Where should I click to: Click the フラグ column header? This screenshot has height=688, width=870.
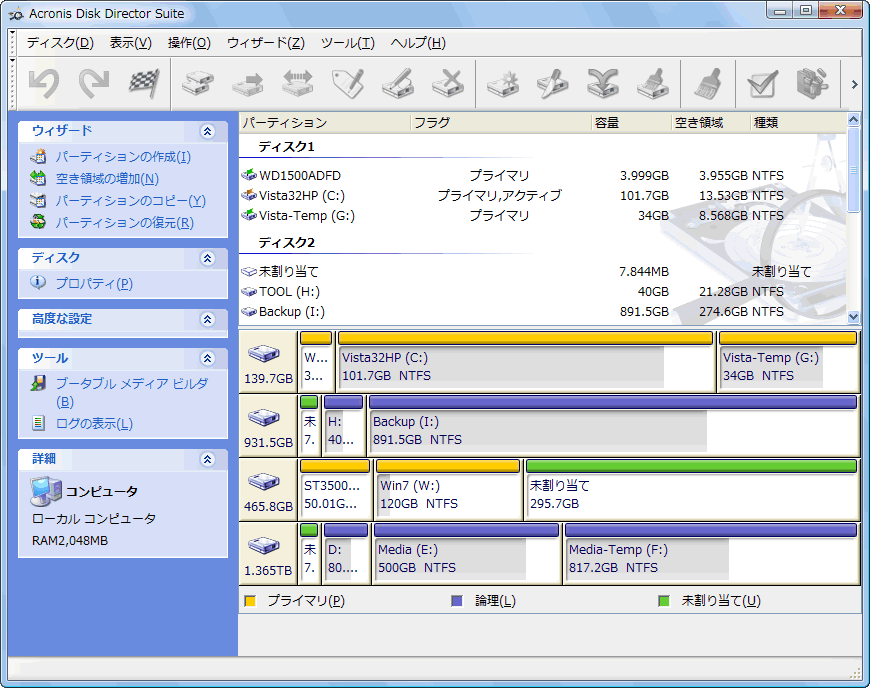[x=502, y=123]
